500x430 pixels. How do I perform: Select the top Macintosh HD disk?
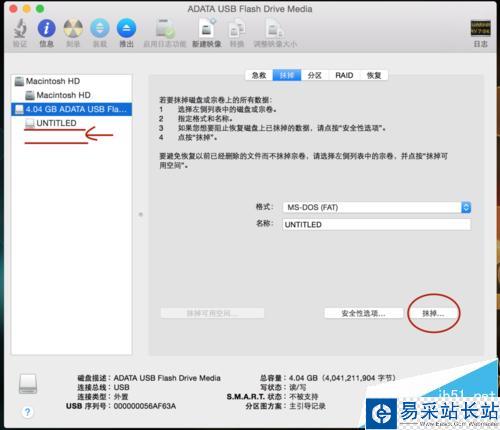(x=72, y=81)
